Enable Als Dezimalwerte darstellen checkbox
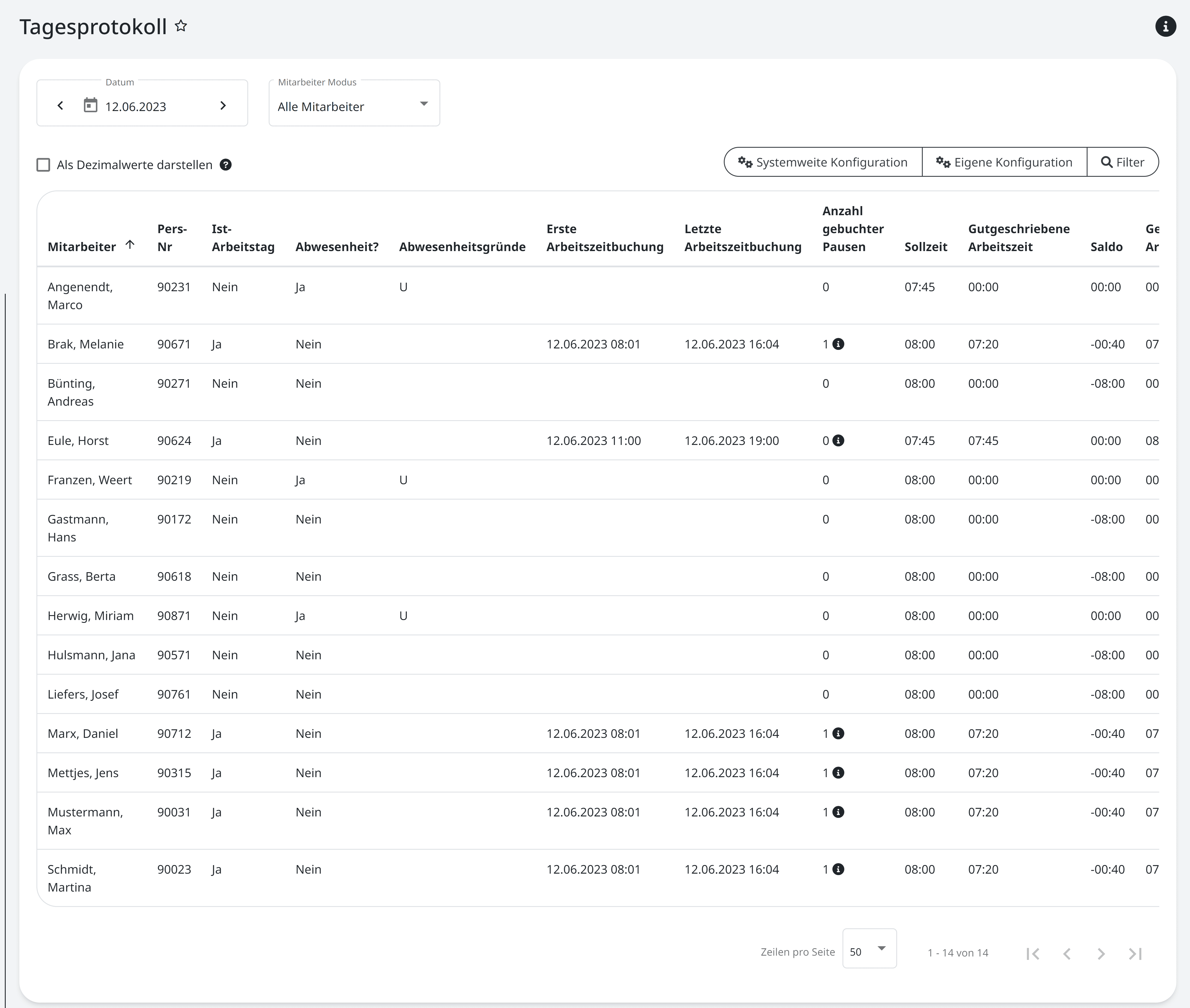Image resolution: width=1190 pixels, height=1008 pixels. (x=44, y=165)
